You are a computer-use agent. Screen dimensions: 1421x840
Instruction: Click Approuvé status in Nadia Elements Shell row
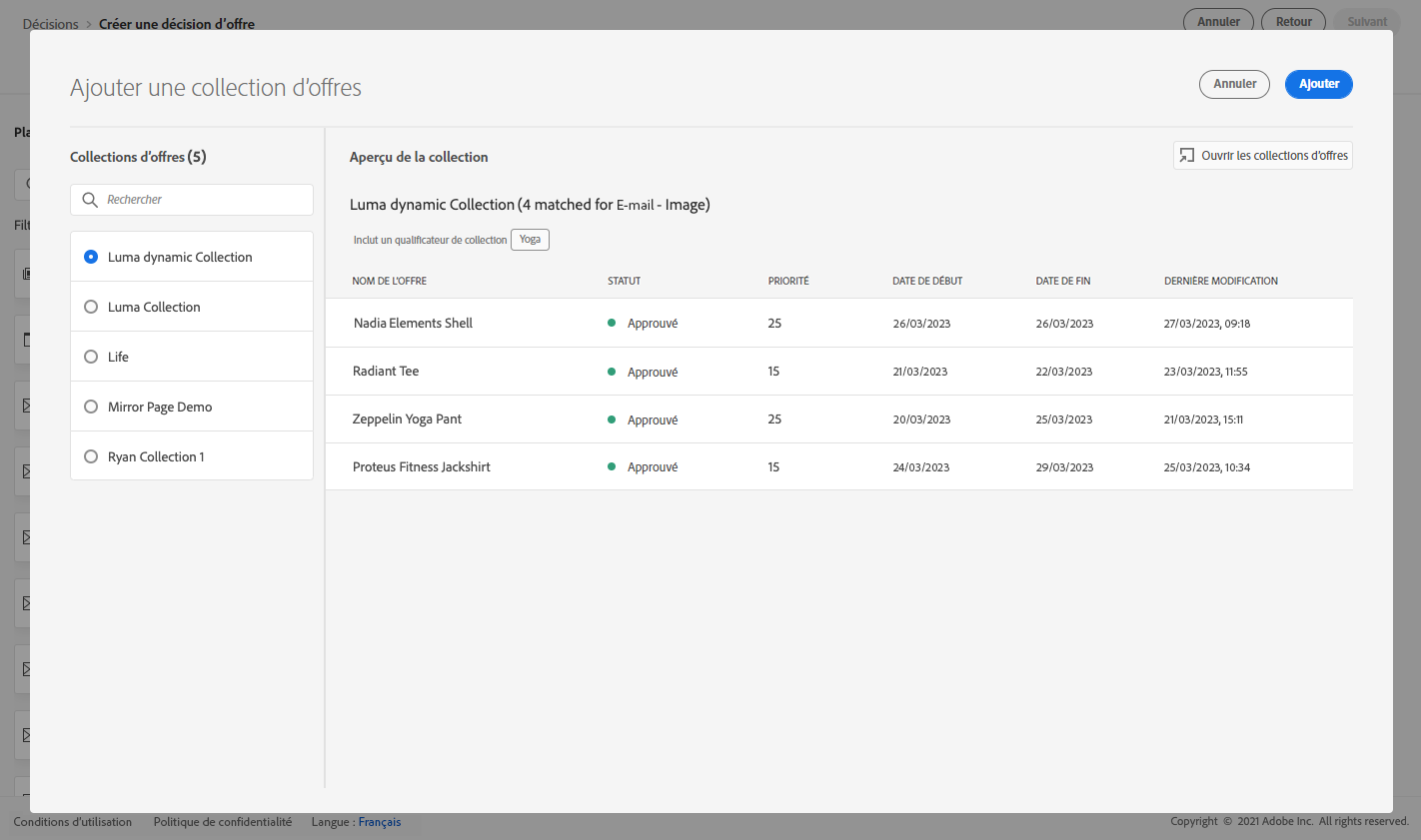tap(653, 324)
